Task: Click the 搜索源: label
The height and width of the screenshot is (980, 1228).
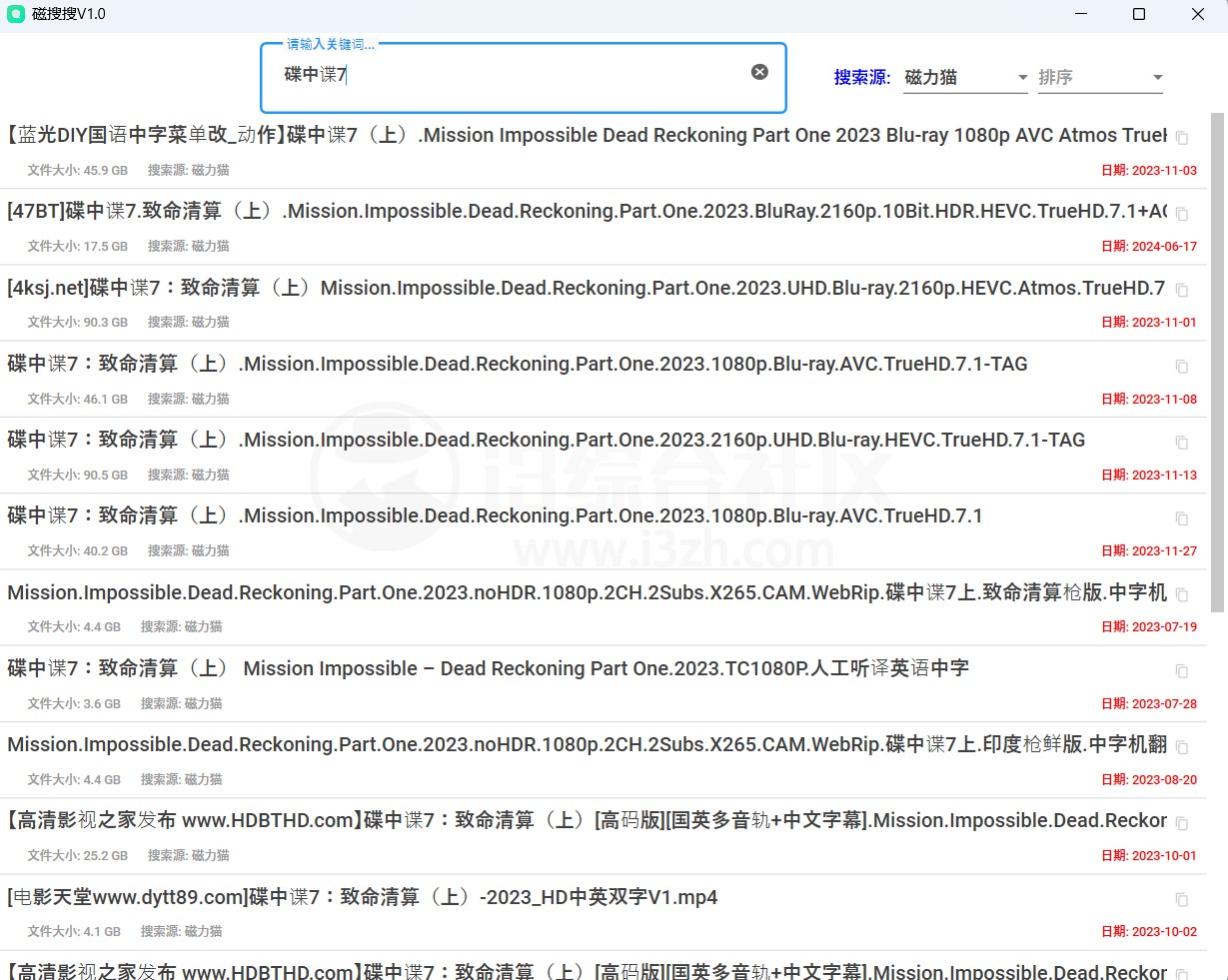Action: [862, 77]
